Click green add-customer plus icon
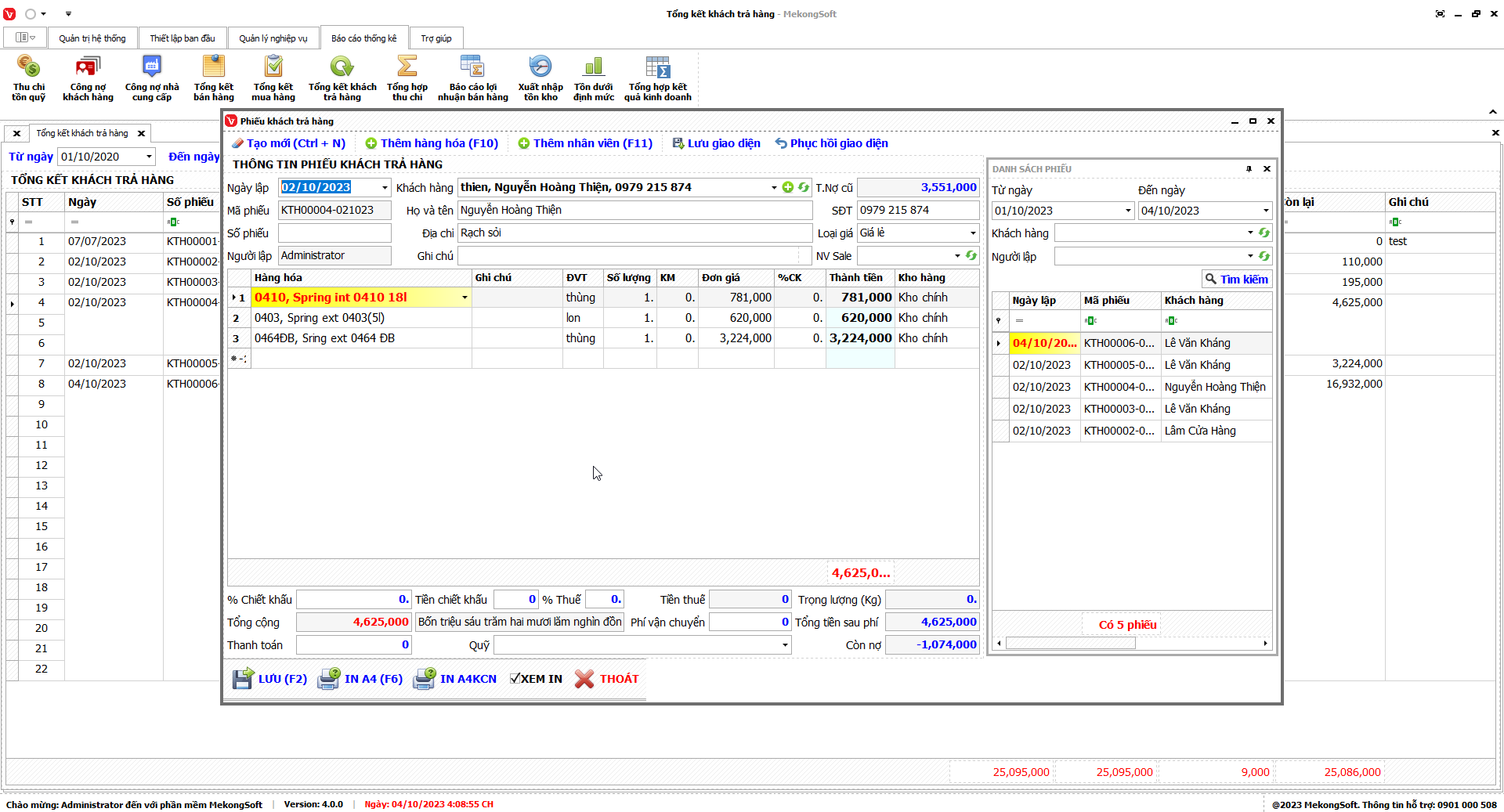Image resolution: width=1504 pixels, height=812 pixels. pyautogui.click(x=788, y=187)
